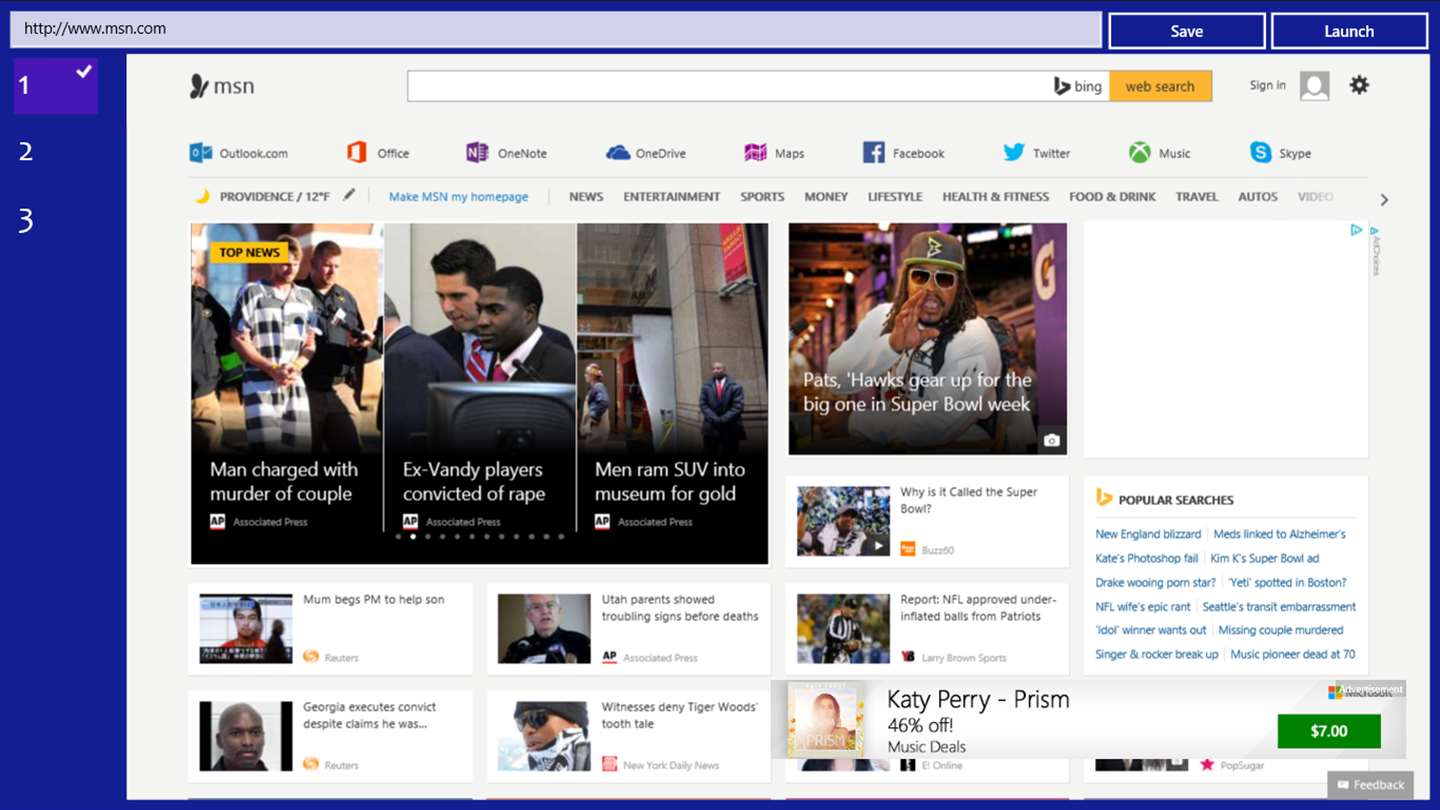Click the OneNote notebook icon

coord(477,153)
